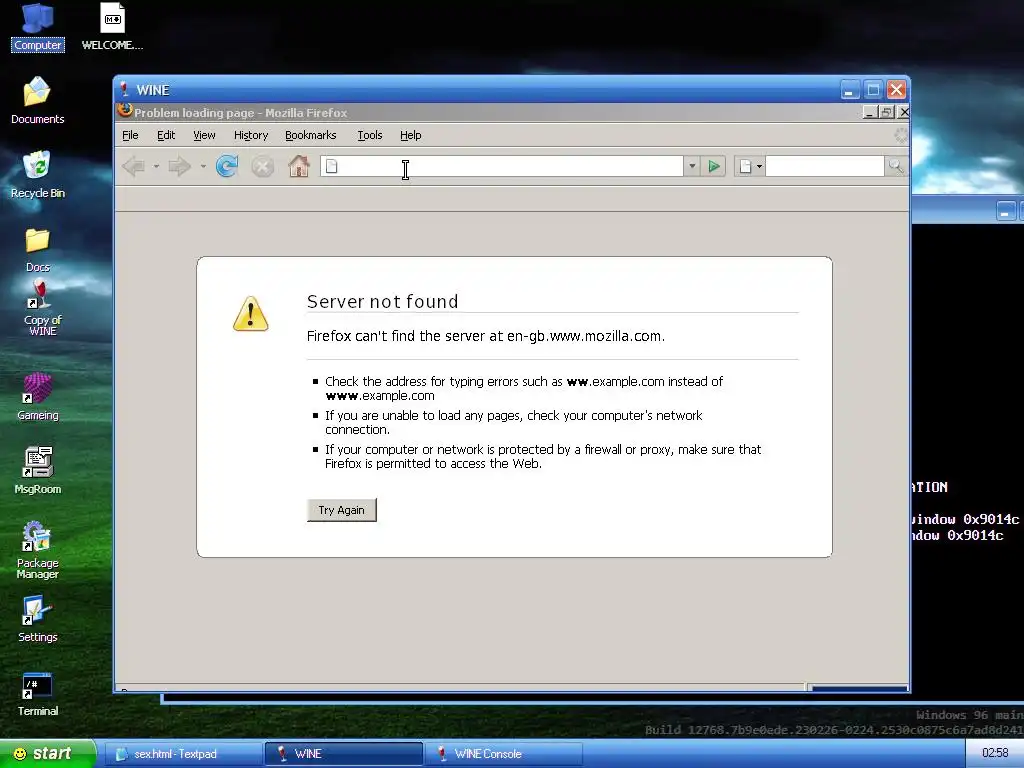Click the Stop loading icon
This screenshot has height=768, width=1024.
point(263,167)
